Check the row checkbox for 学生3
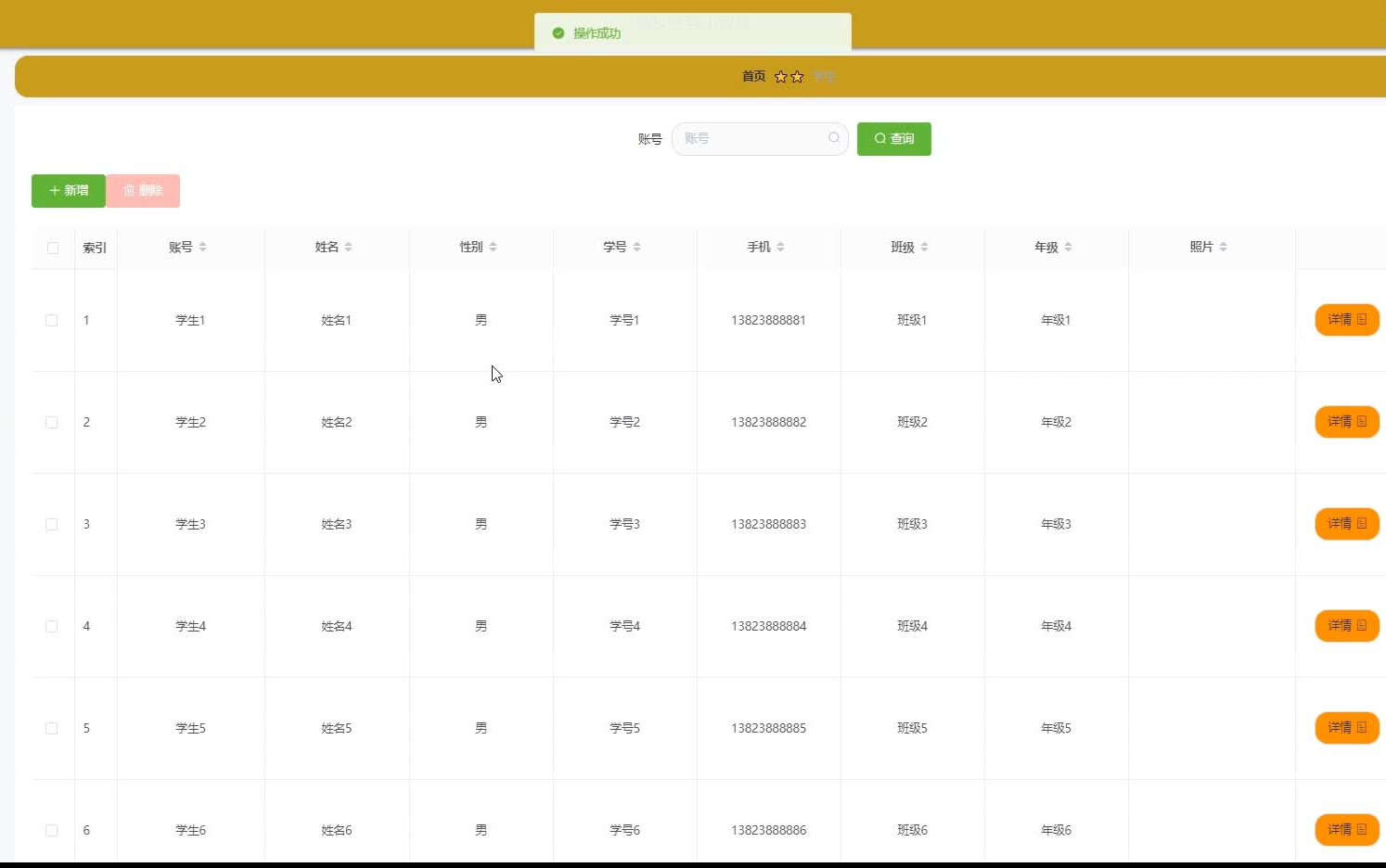Viewport: 1386px width, 868px height. click(52, 524)
